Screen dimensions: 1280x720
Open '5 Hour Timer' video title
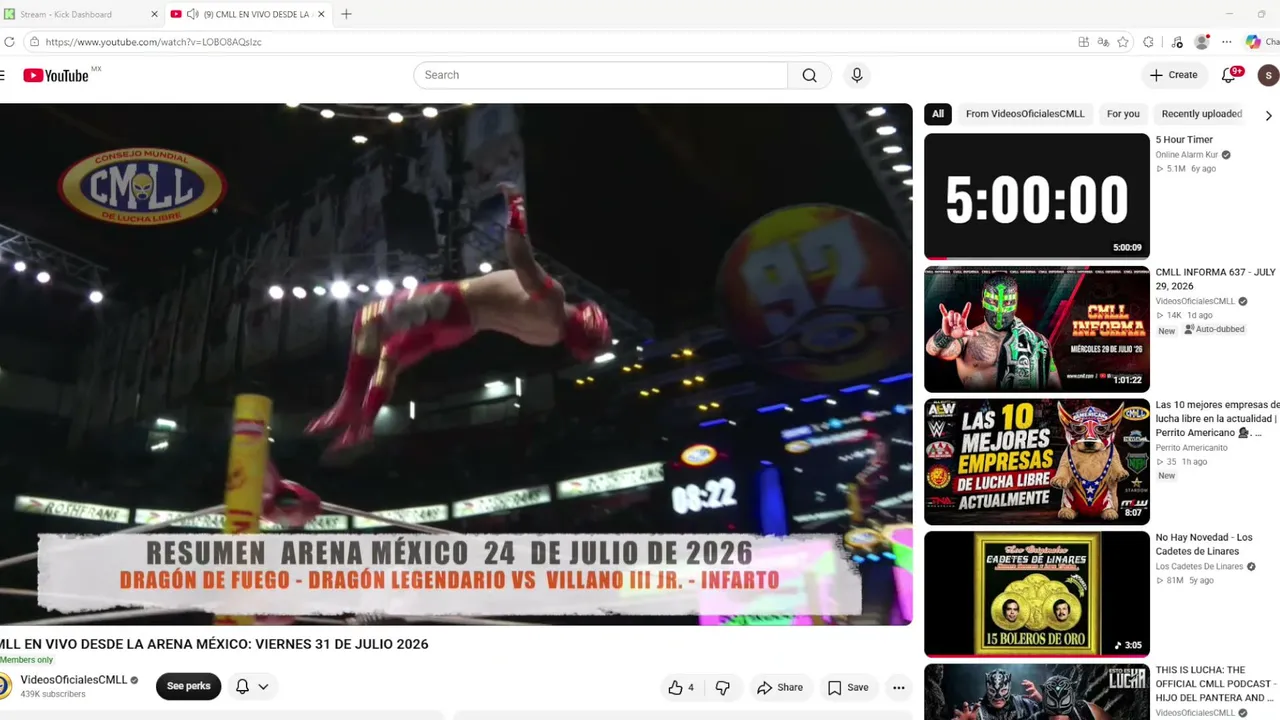(1184, 140)
